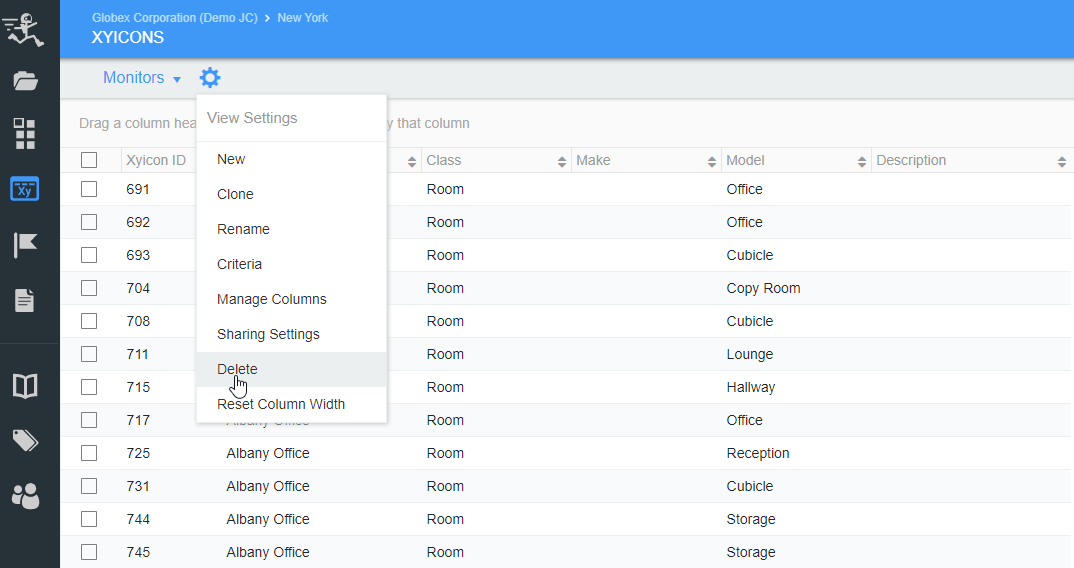
Task: Click Room class cell in row 711
Action: (445, 354)
